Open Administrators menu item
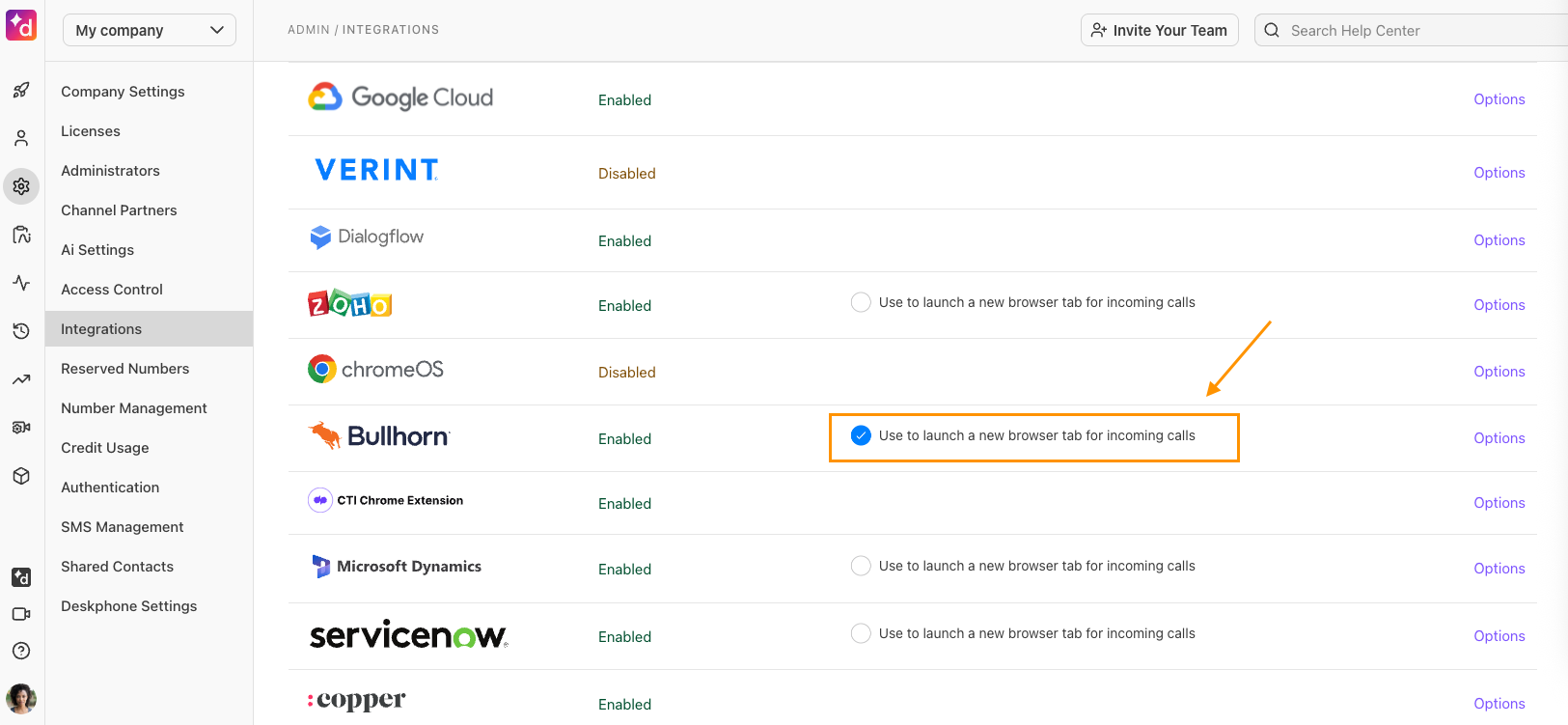This screenshot has width=1568, height=725. (149, 171)
